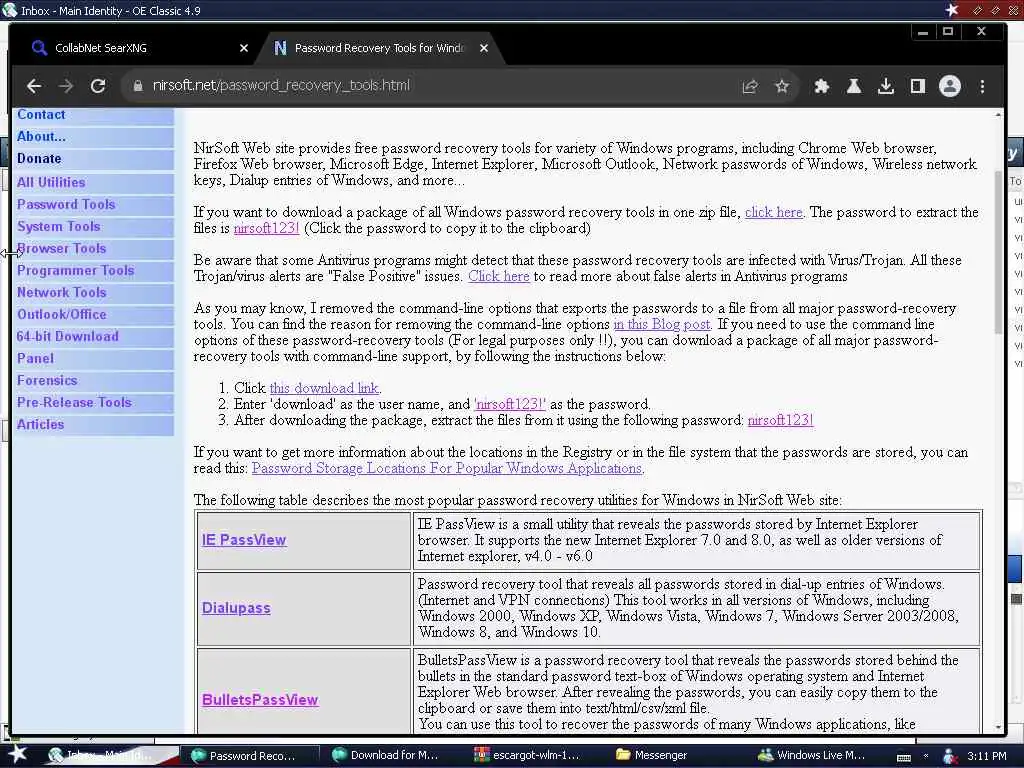The width and height of the screenshot is (1024, 768).
Task: Copy first nirsoft123! password near zip link
Action: coord(266,229)
